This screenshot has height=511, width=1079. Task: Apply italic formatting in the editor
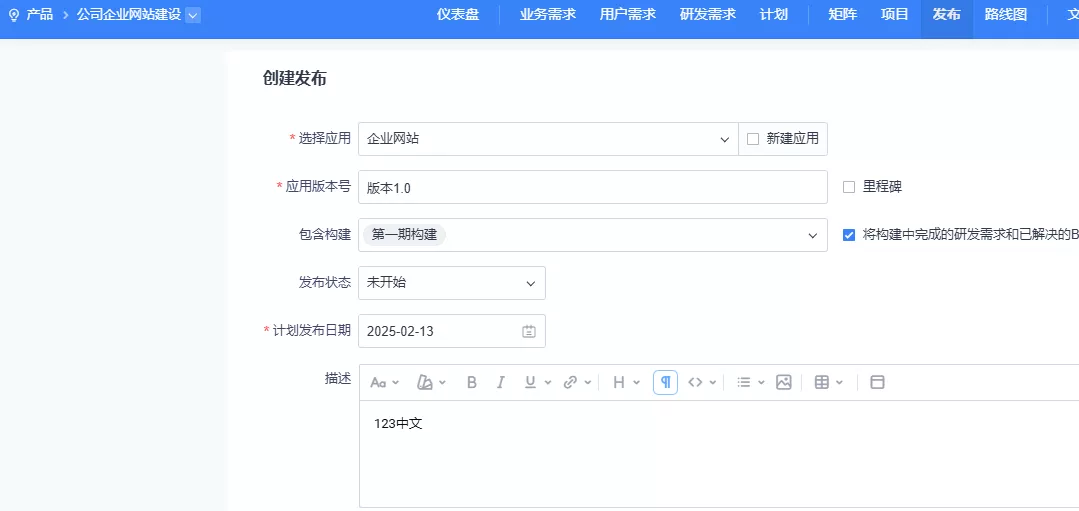pyautogui.click(x=501, y=382)
